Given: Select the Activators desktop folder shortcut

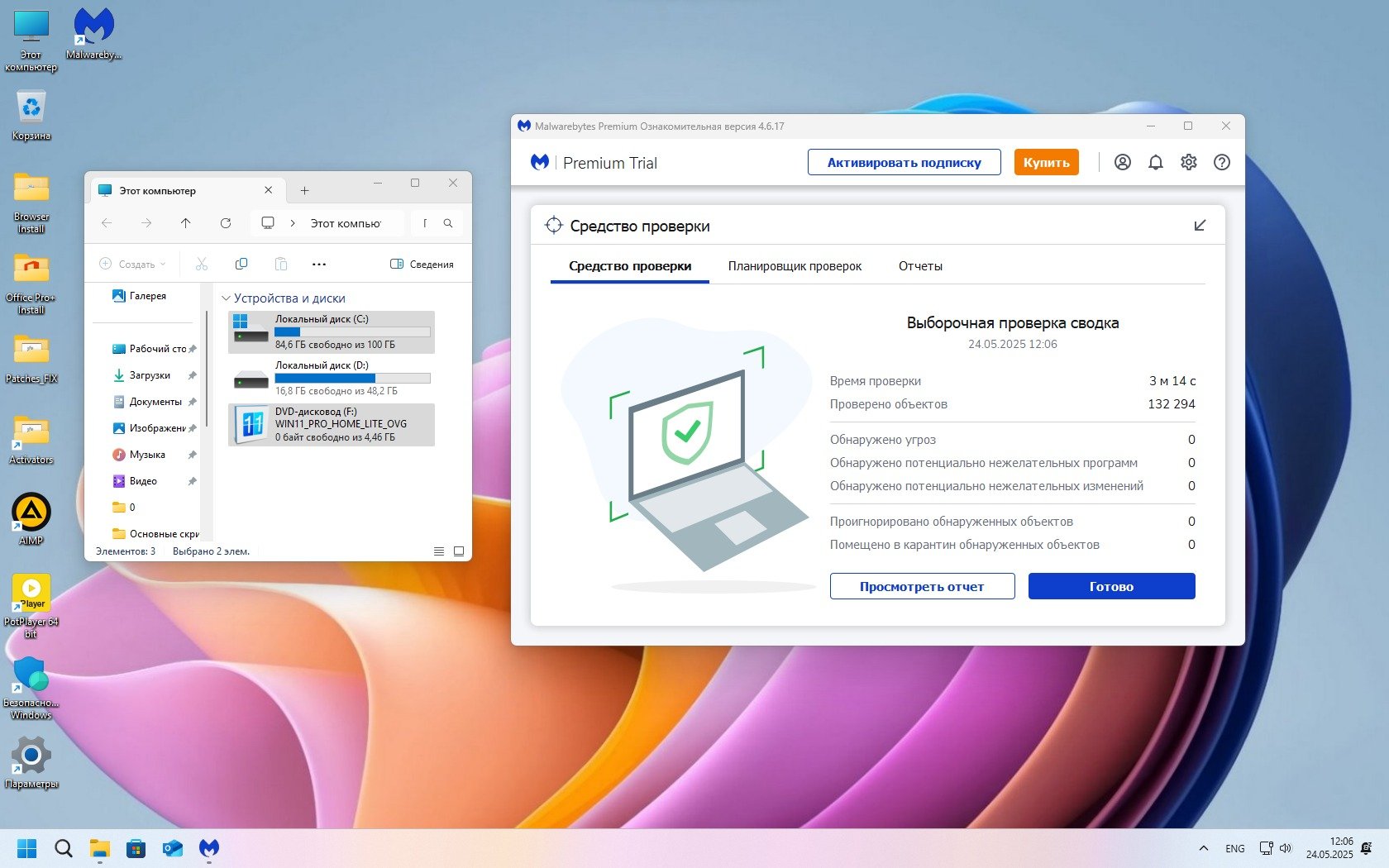Looking at the screenshot, I should (31, 439).
